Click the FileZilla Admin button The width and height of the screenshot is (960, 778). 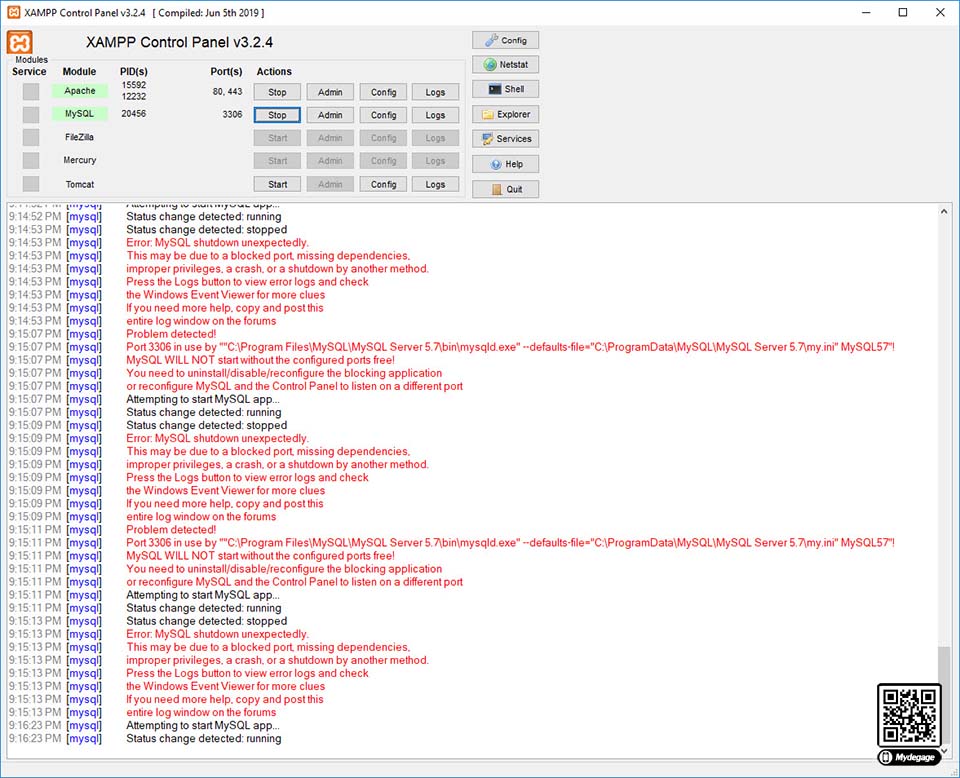pyautogui.click(x=330, y=138)
